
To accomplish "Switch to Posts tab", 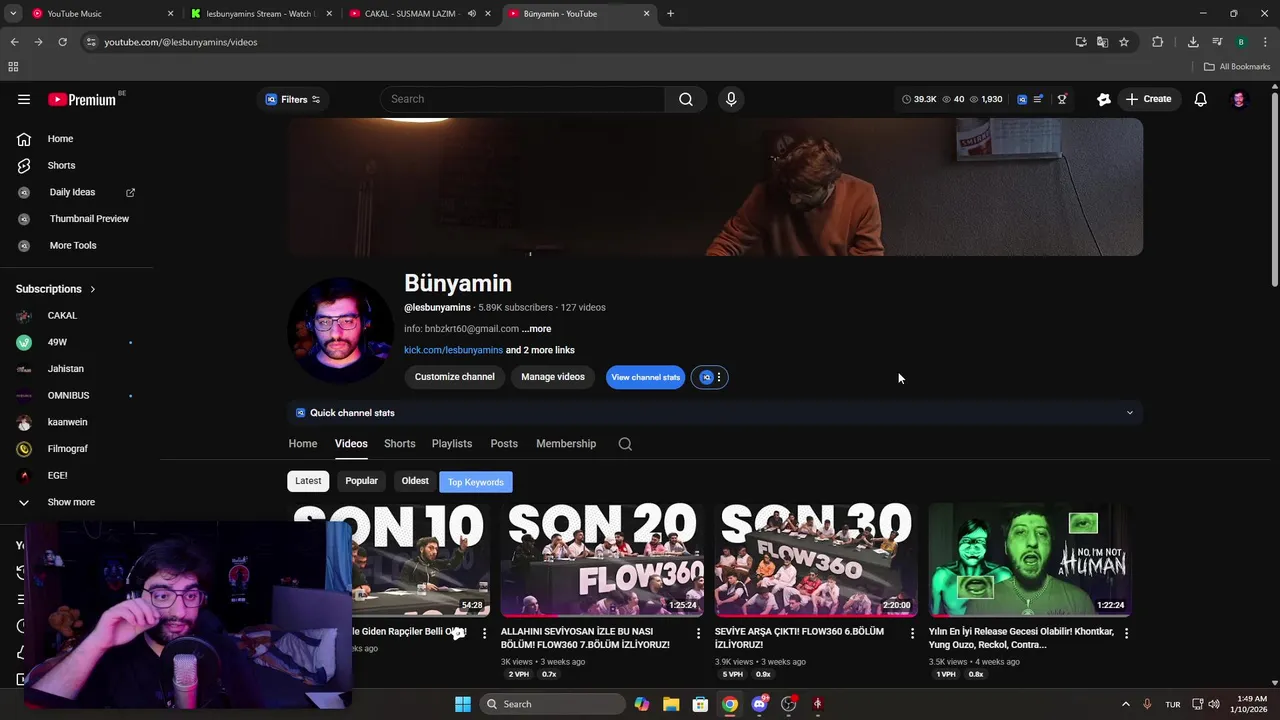I will tap(504, 444).
